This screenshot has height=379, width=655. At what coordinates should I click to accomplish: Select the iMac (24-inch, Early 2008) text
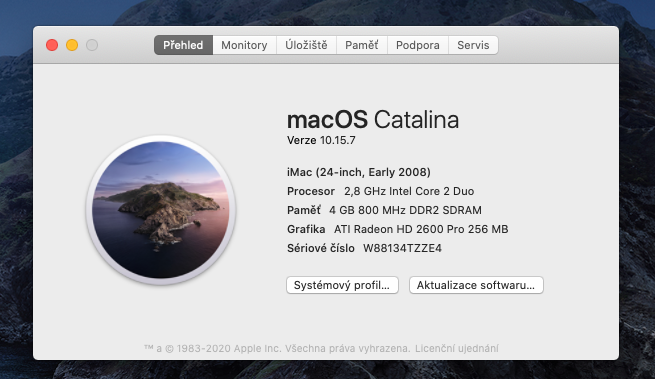[359, 172]
